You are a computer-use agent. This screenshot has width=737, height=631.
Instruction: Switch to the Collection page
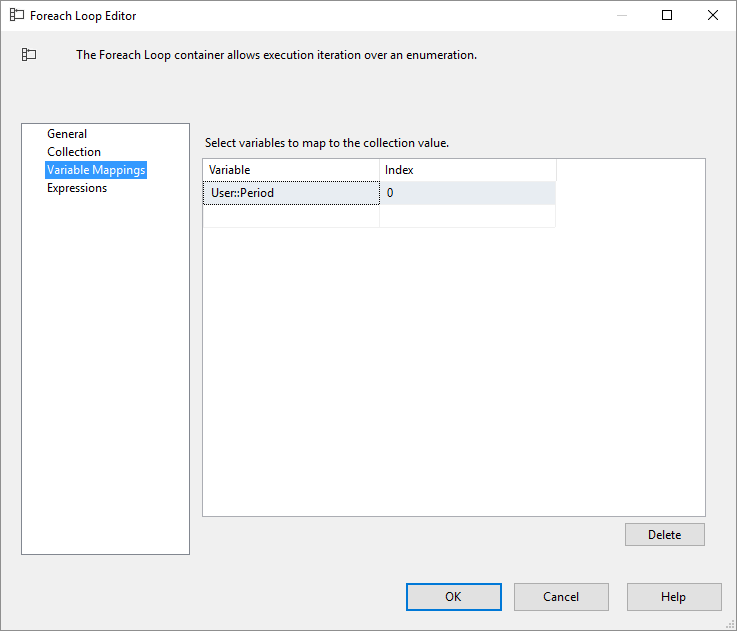(74, 152)
